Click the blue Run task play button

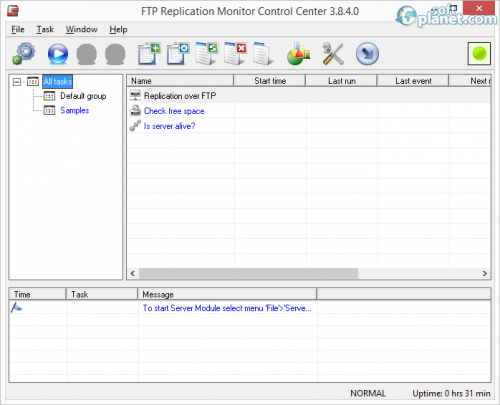point(58,54)
